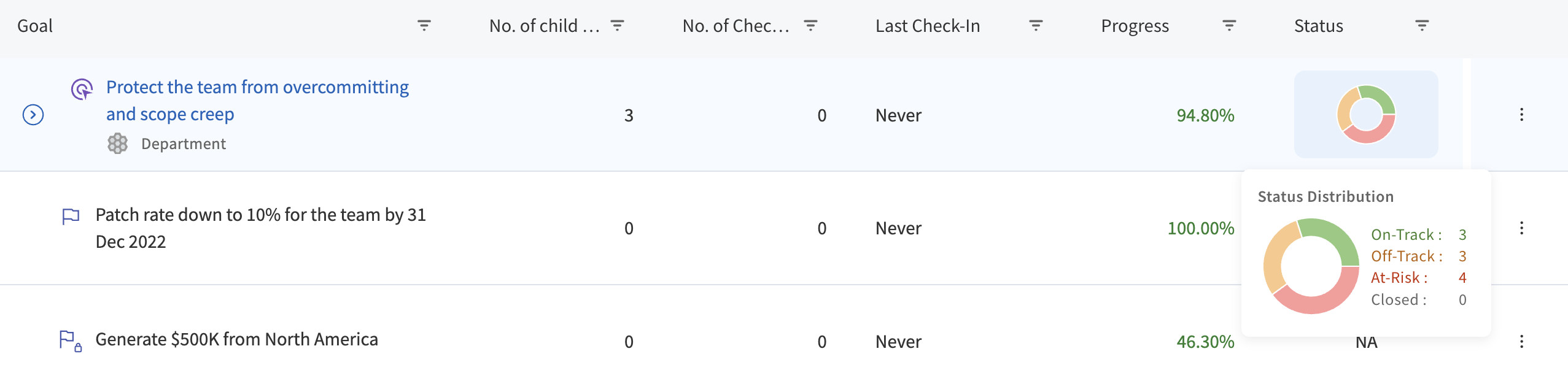This screenshot has width=1568, height=373.
Task: Open Protect the team from overcommitting link
Action: pyautogui.click(x=257, y=101)
